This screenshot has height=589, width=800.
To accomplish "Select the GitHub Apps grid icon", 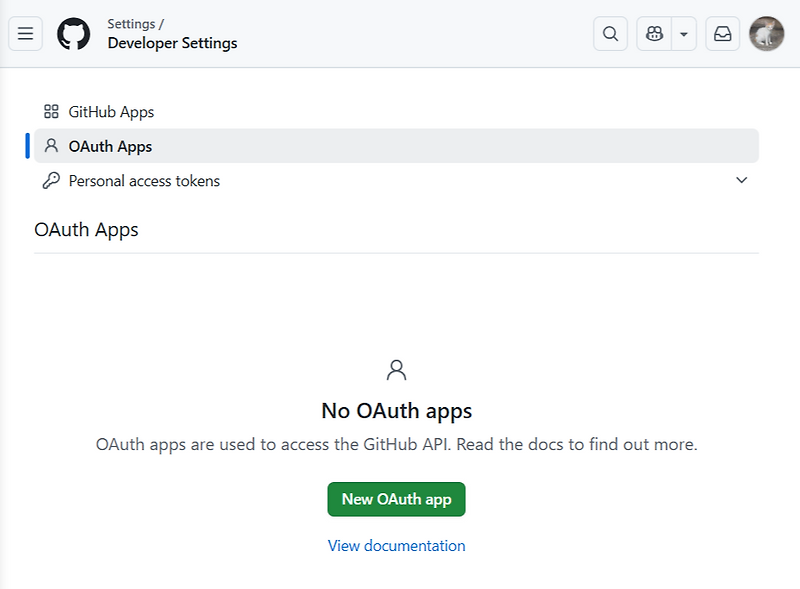I will (x=49, y=111).
